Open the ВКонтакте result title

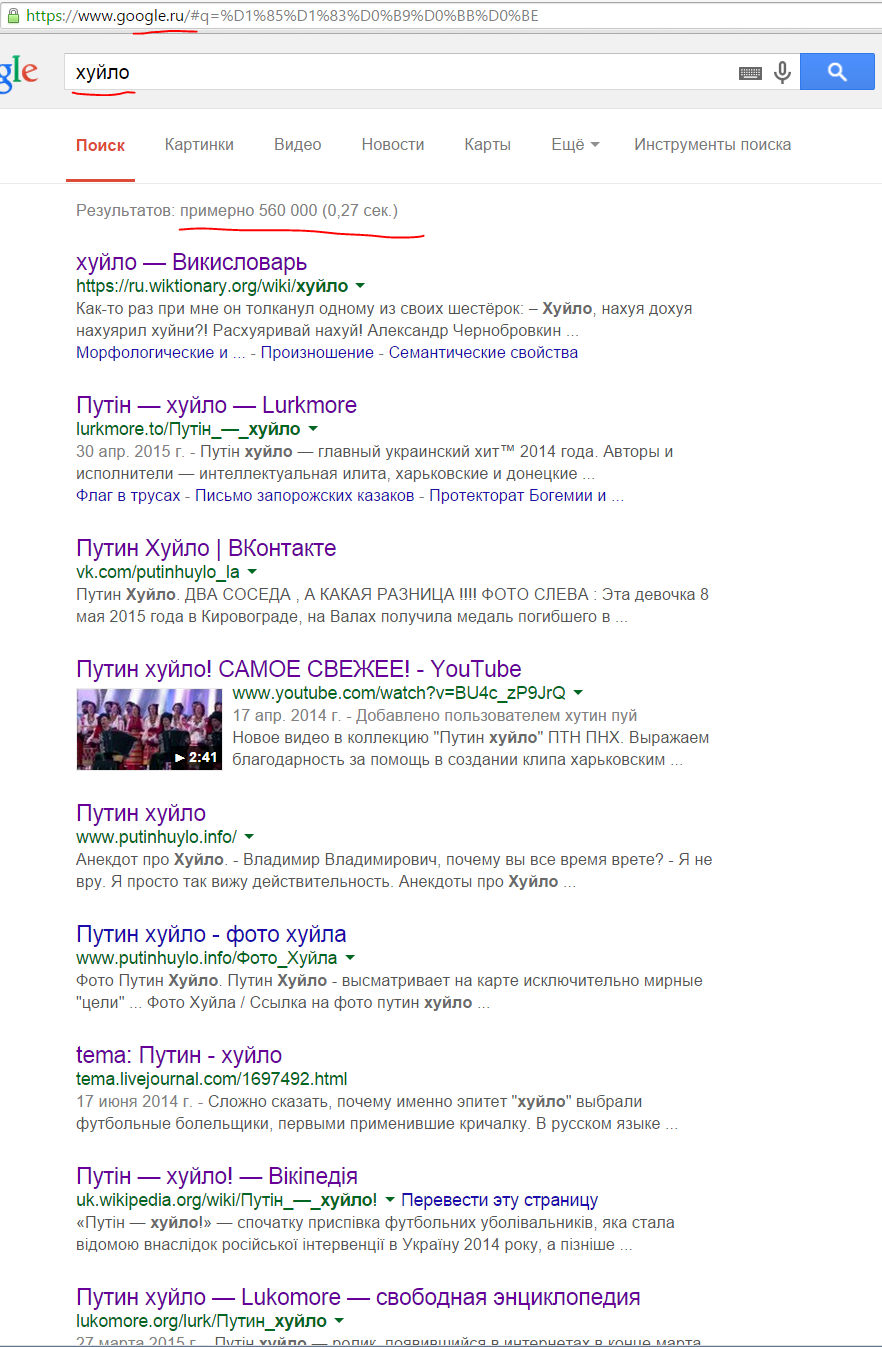point(206,548)
